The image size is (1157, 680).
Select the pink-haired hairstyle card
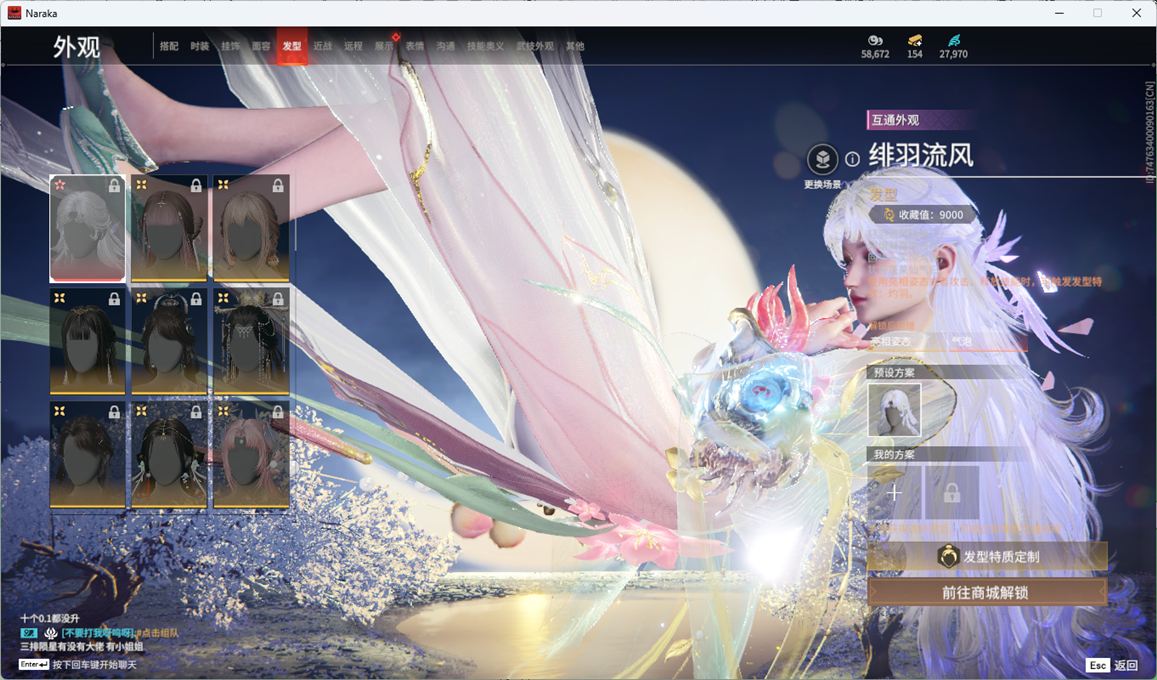(251, 454)
